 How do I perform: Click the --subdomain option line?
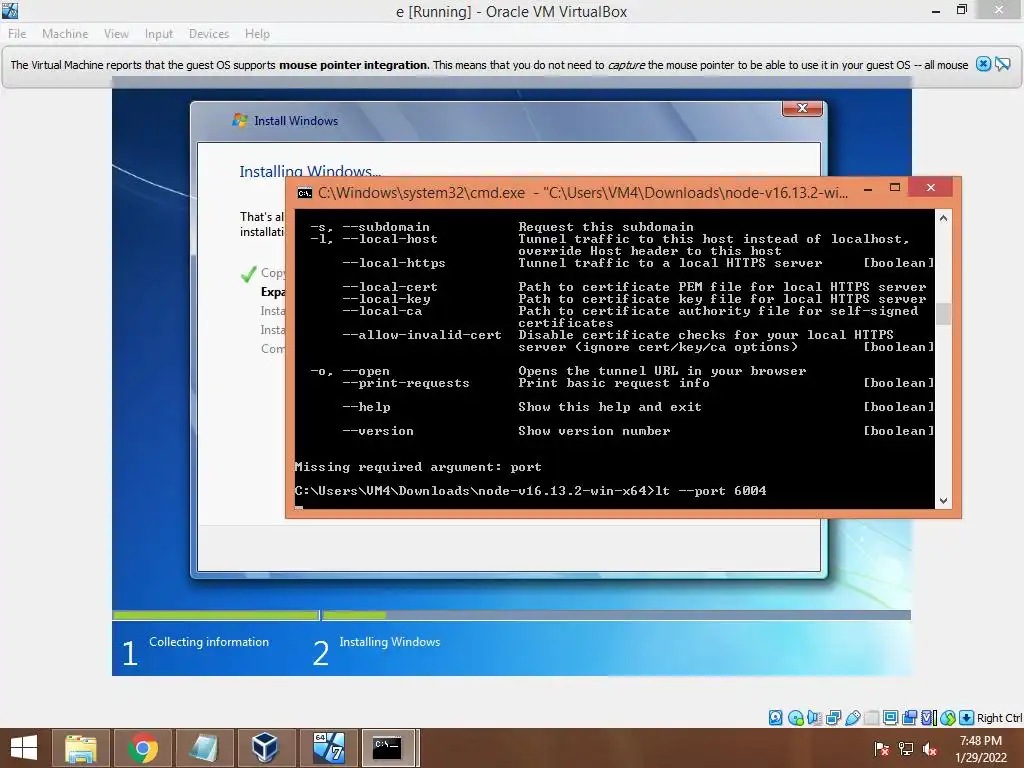coord(502,227)
